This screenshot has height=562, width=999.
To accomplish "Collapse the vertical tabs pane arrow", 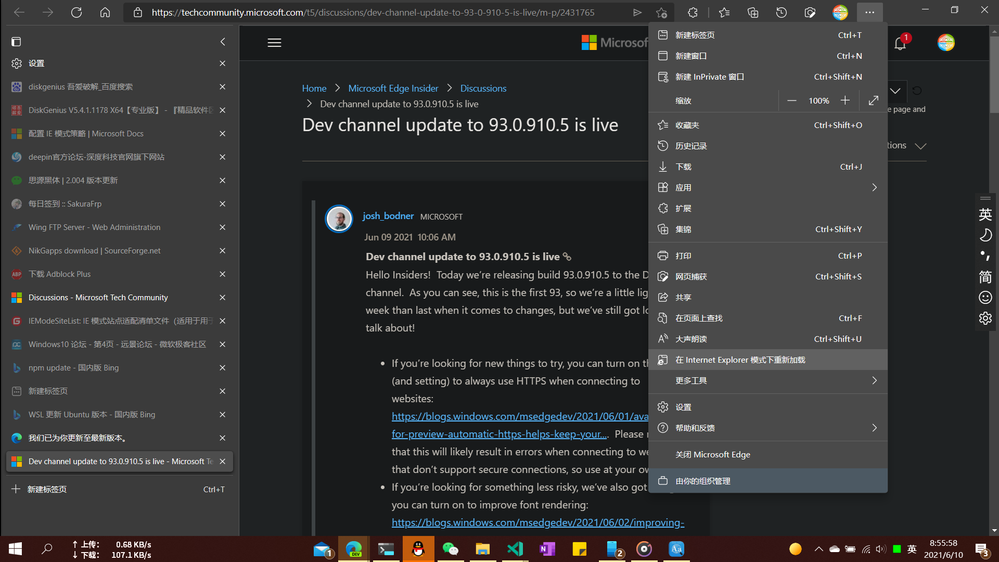I will (222, 42).
